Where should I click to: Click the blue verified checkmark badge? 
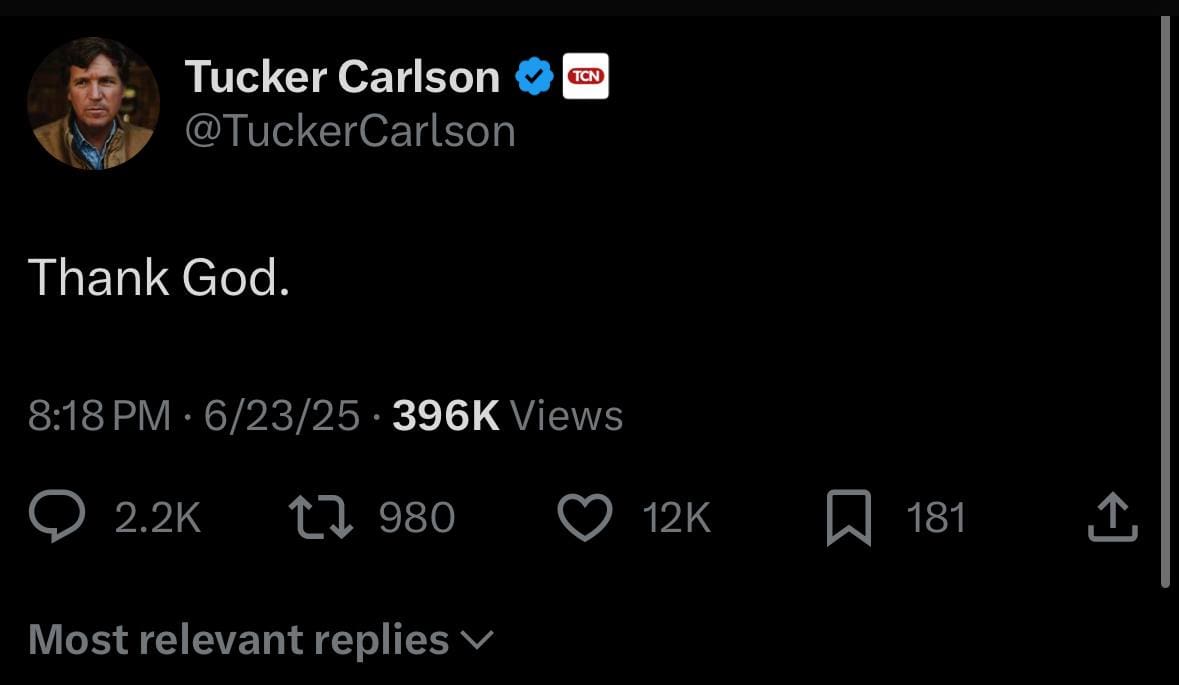[535, 77]
